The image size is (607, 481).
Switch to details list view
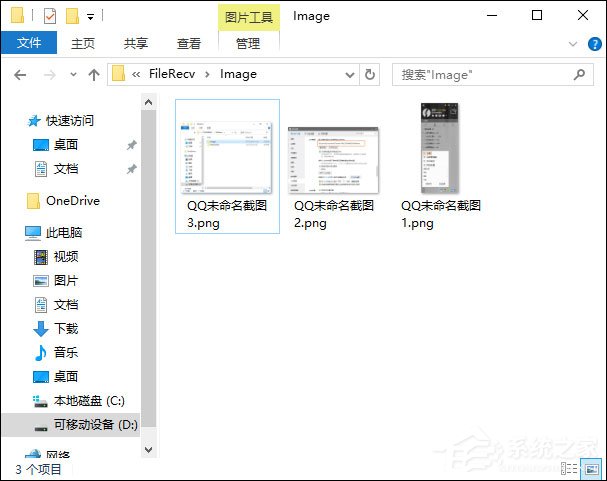click(568, 468)
